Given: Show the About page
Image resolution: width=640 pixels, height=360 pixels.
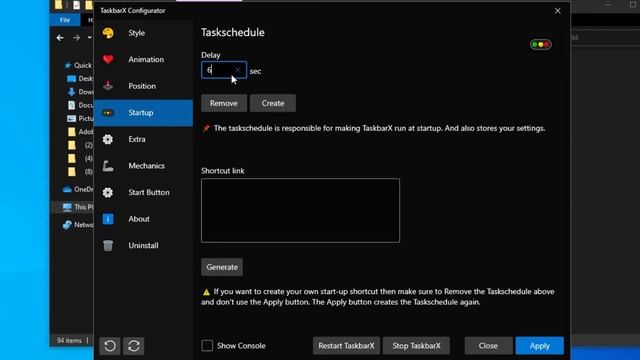Looking at the screenshot, I should pos(143,219).
